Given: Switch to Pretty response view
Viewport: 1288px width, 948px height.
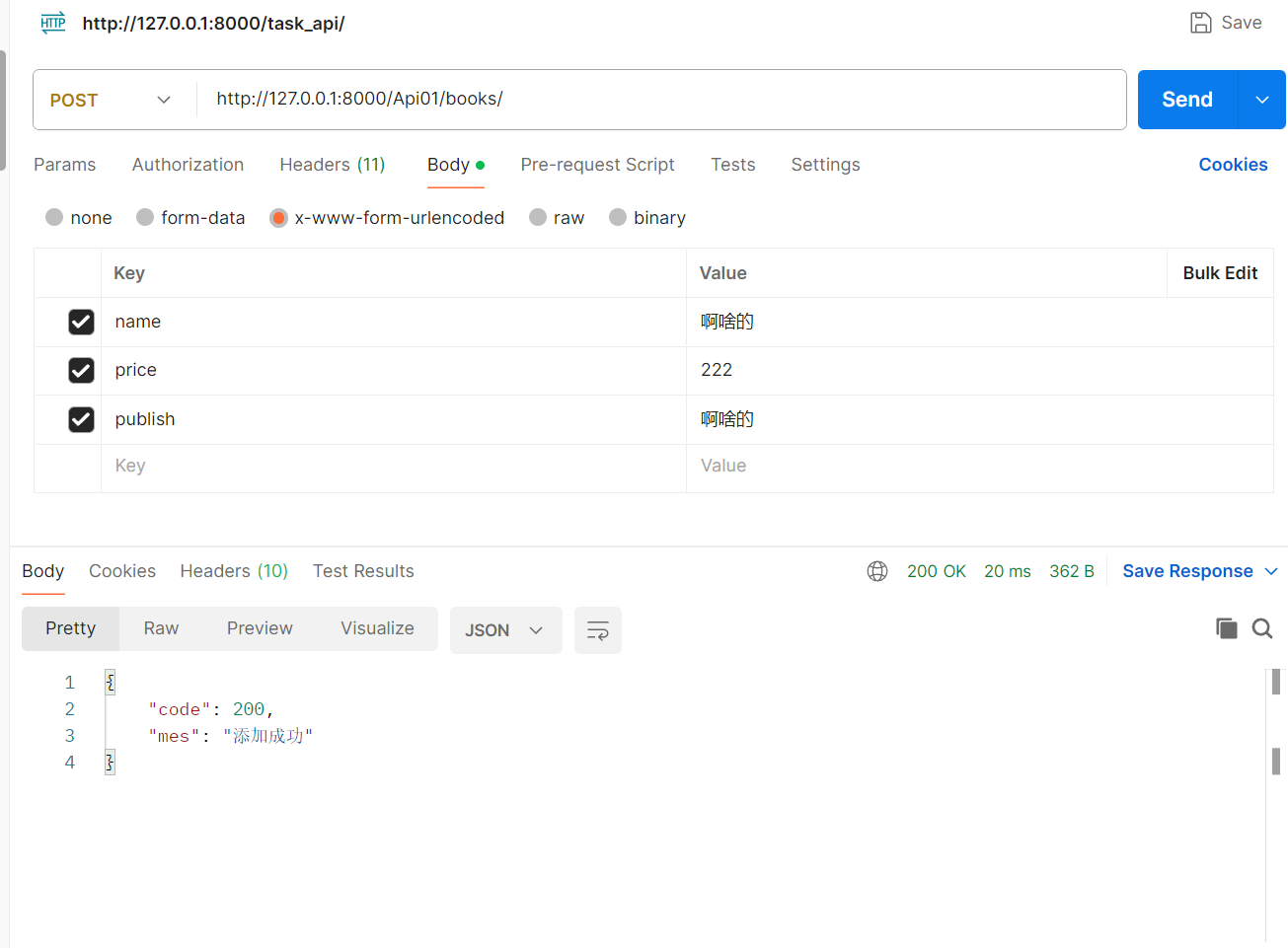Looking at the screenshot, I should coord(71,628).
